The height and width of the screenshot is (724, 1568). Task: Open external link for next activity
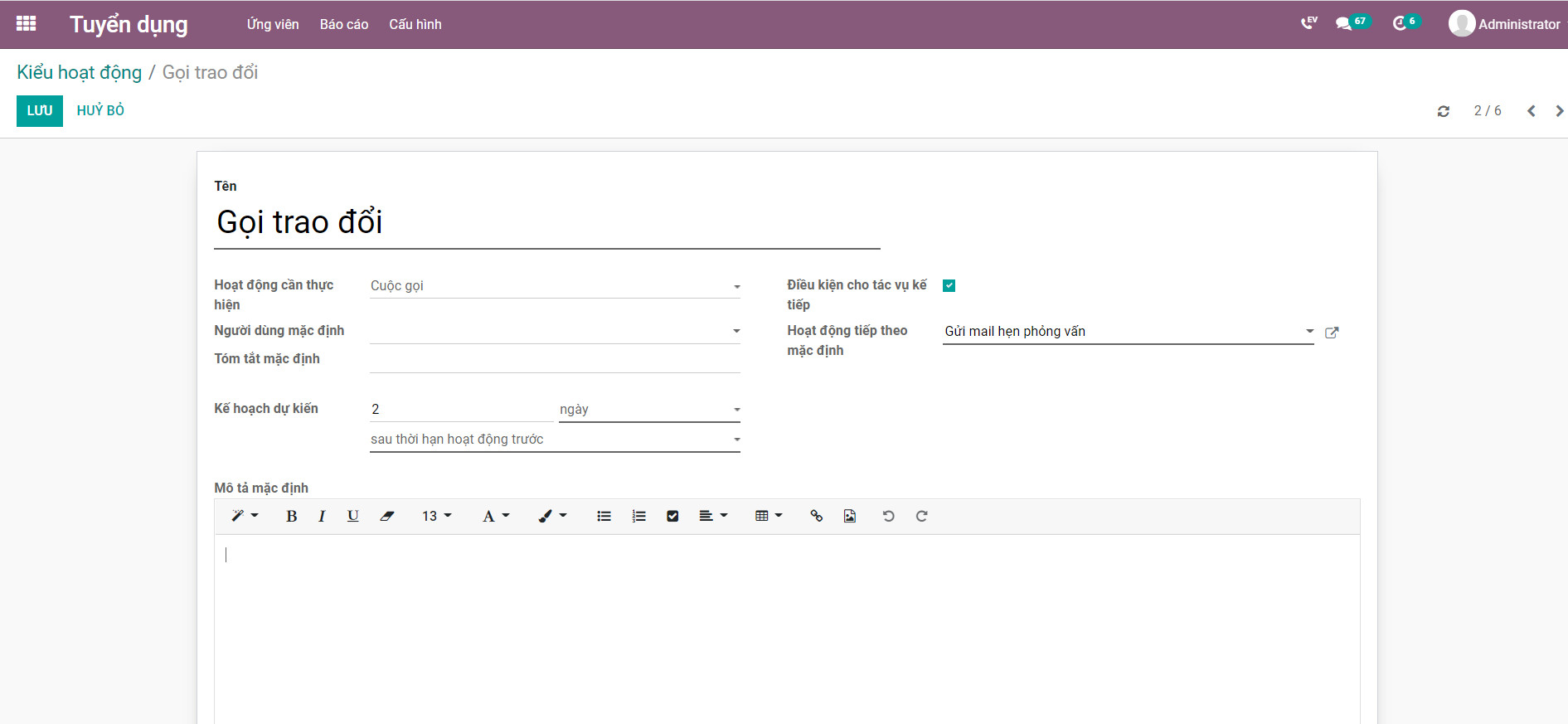pos(1332,333)
